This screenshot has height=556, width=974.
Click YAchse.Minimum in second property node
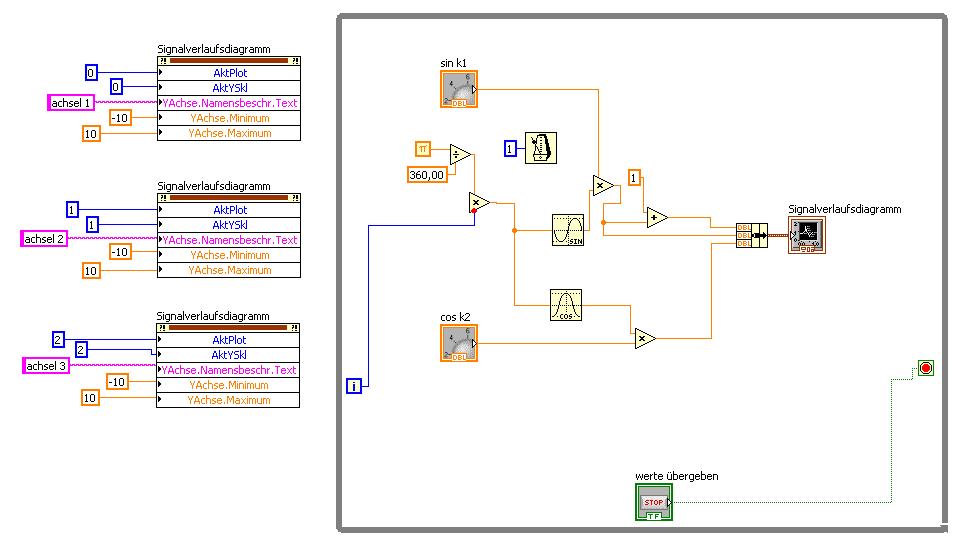click(229, 255)
